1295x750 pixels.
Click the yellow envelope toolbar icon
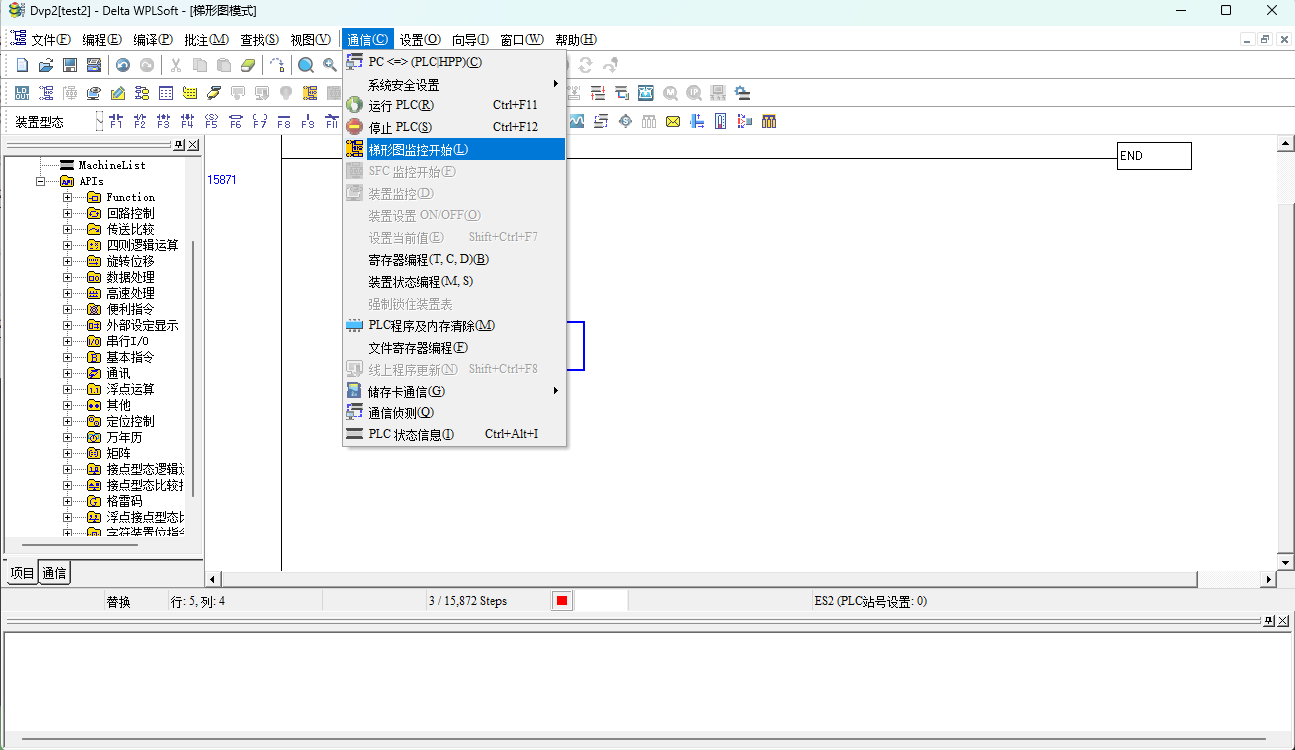tap(673, 121)
